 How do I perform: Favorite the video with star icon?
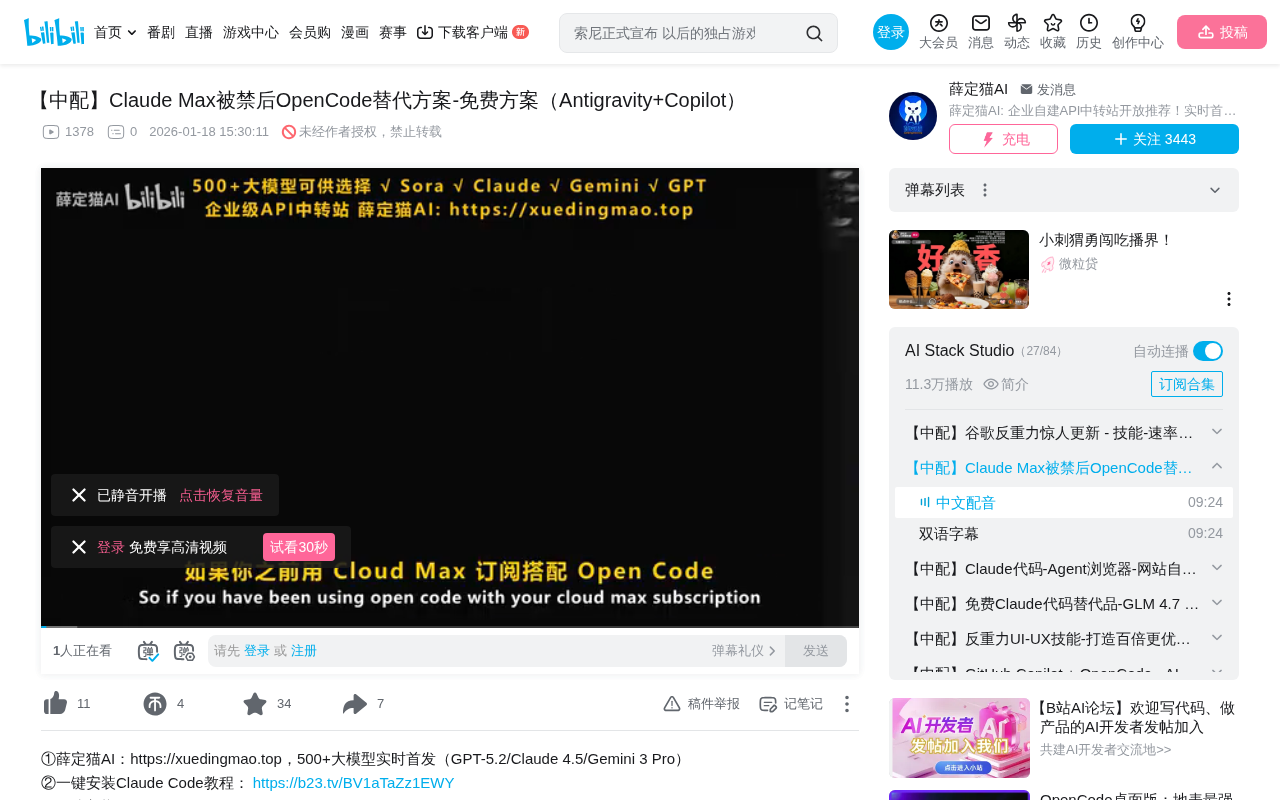pos(255,704)
